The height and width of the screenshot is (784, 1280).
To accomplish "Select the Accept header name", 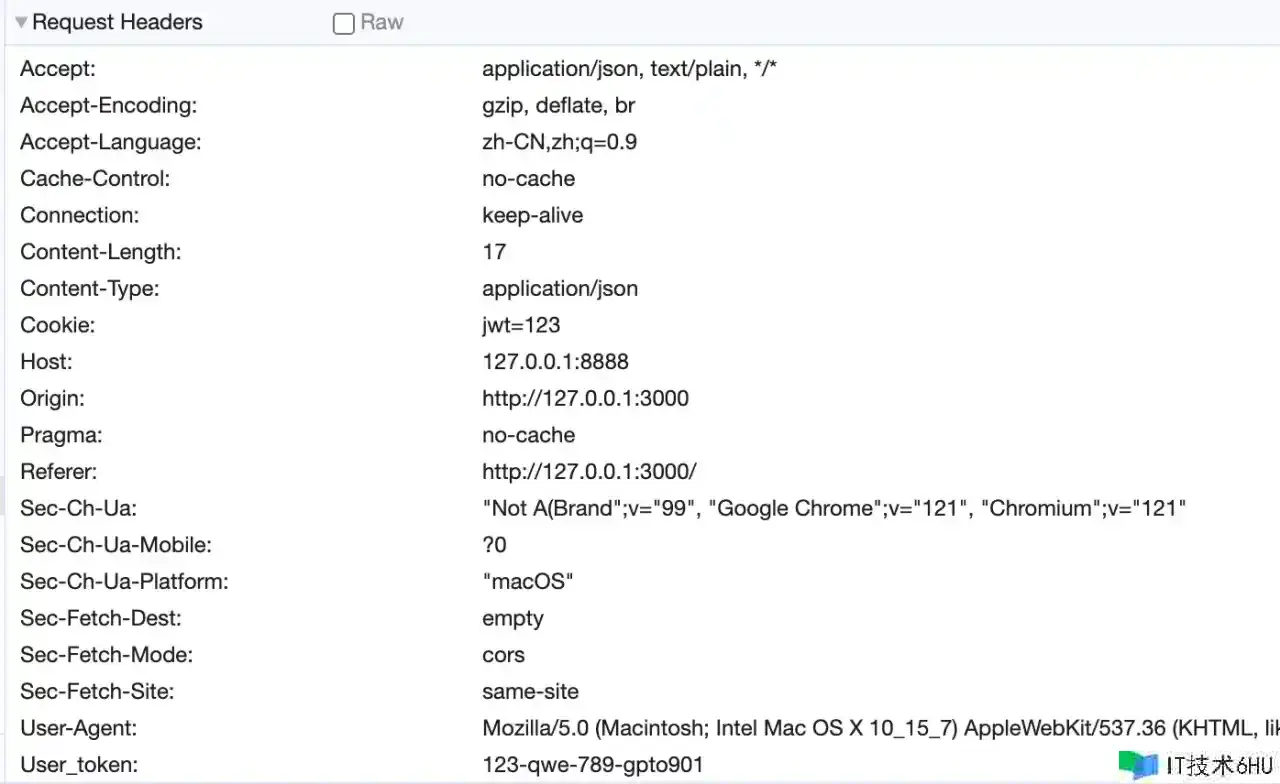I will (57, 69).
